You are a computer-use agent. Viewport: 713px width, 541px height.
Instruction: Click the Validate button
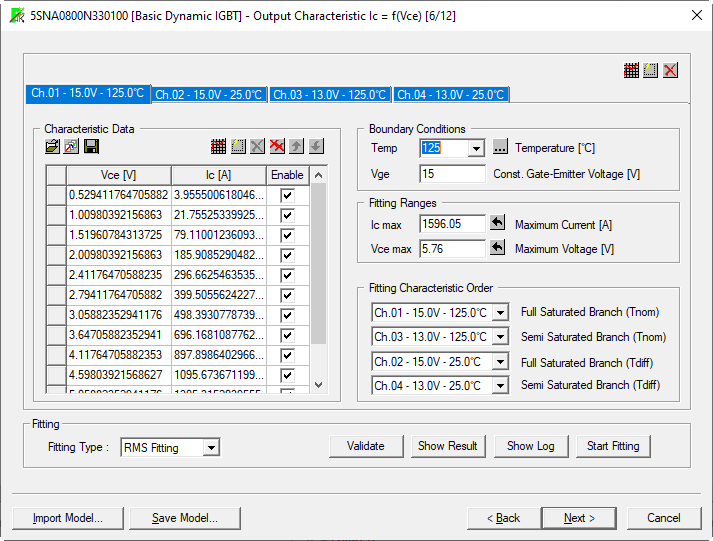(x=366, y=446)
